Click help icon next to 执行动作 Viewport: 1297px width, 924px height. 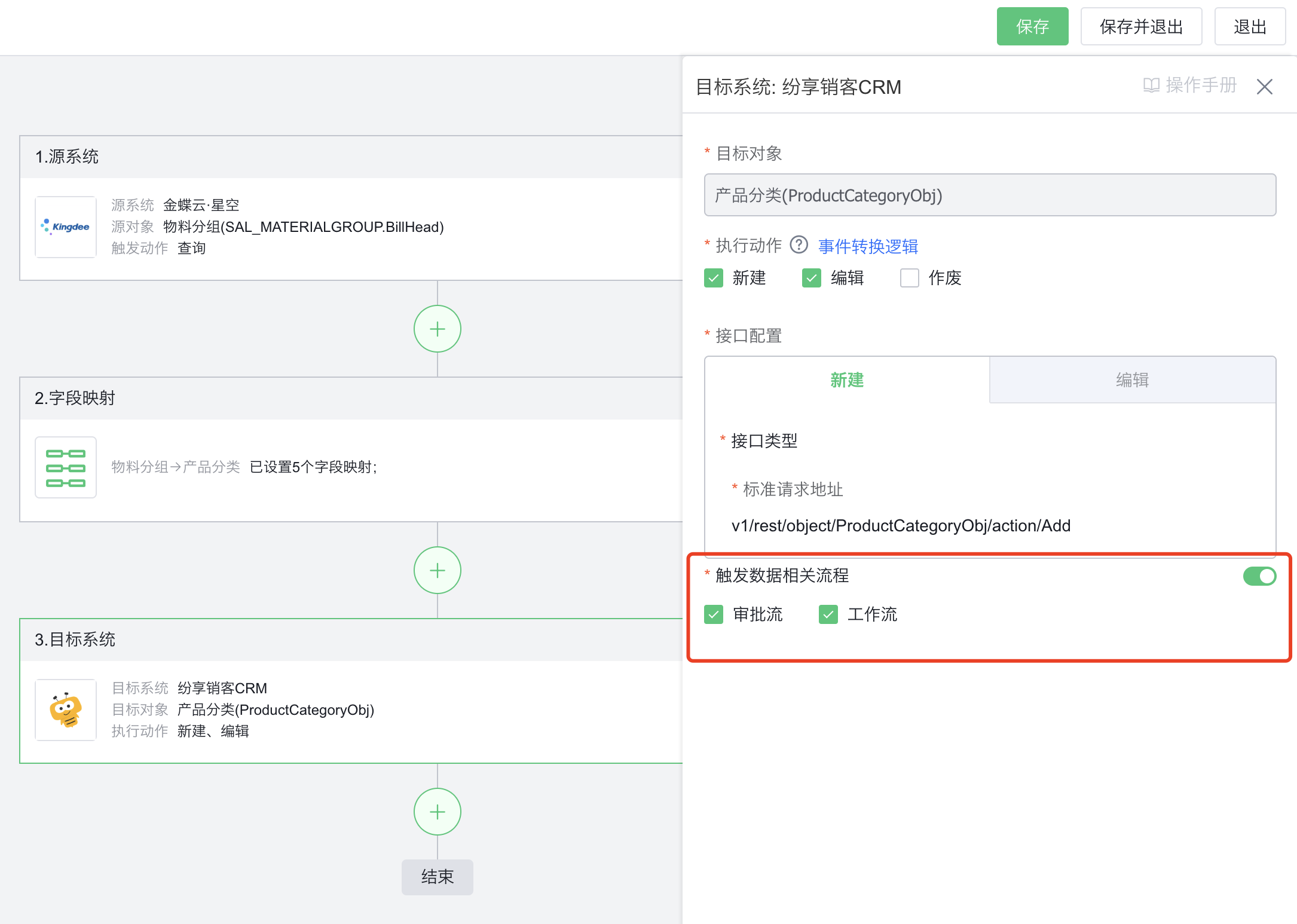(x=799, y=245)
